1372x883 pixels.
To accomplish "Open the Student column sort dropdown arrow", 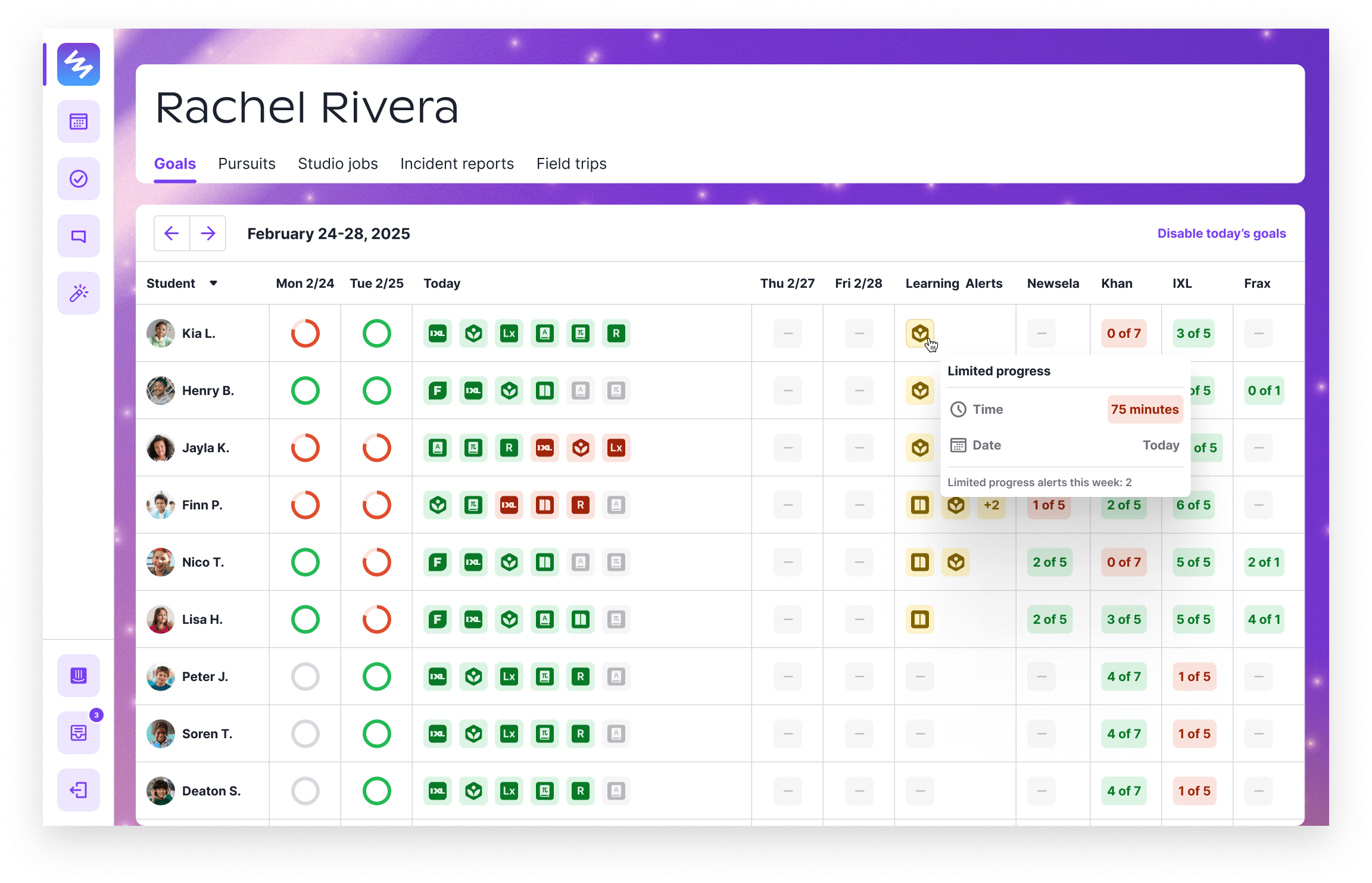I will (x=213, y=284).
